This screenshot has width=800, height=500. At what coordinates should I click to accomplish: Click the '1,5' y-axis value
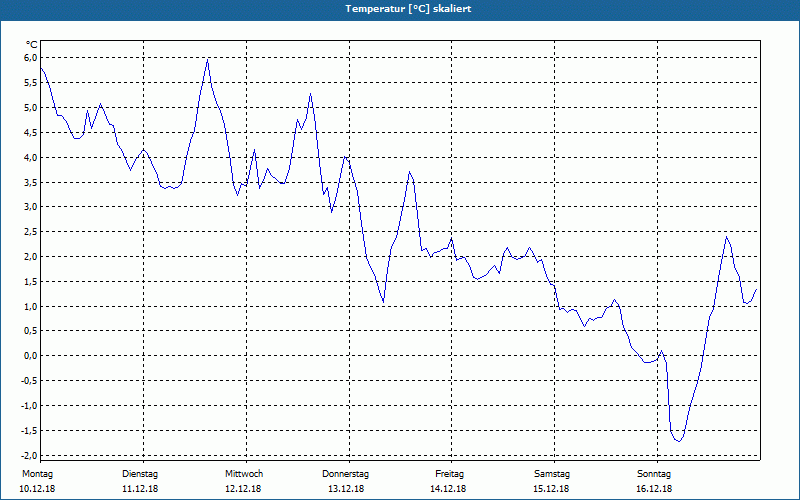(x=31, y=282)
